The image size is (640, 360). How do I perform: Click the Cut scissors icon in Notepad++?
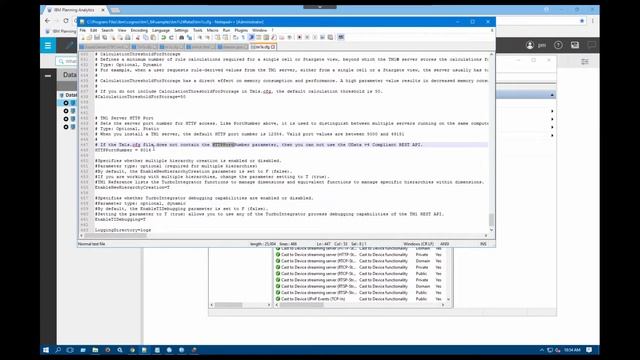[x=138, y=37]
